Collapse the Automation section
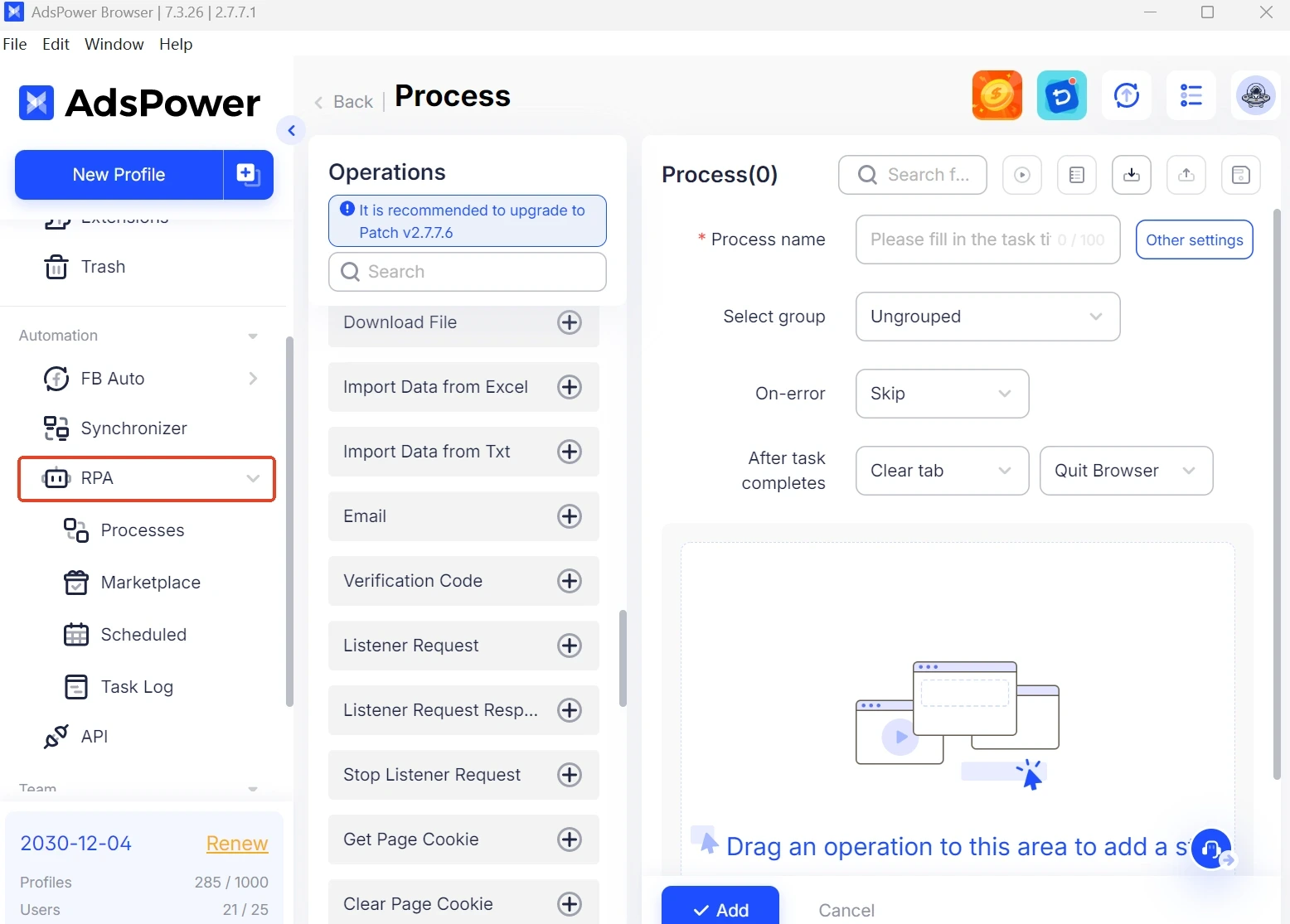The image size is (1290, 924). coord(253,336)
